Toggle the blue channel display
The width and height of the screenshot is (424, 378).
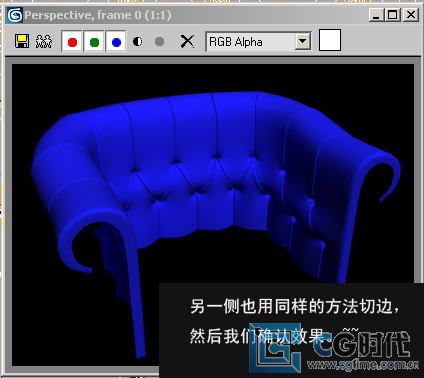click(x=116, y=42)
